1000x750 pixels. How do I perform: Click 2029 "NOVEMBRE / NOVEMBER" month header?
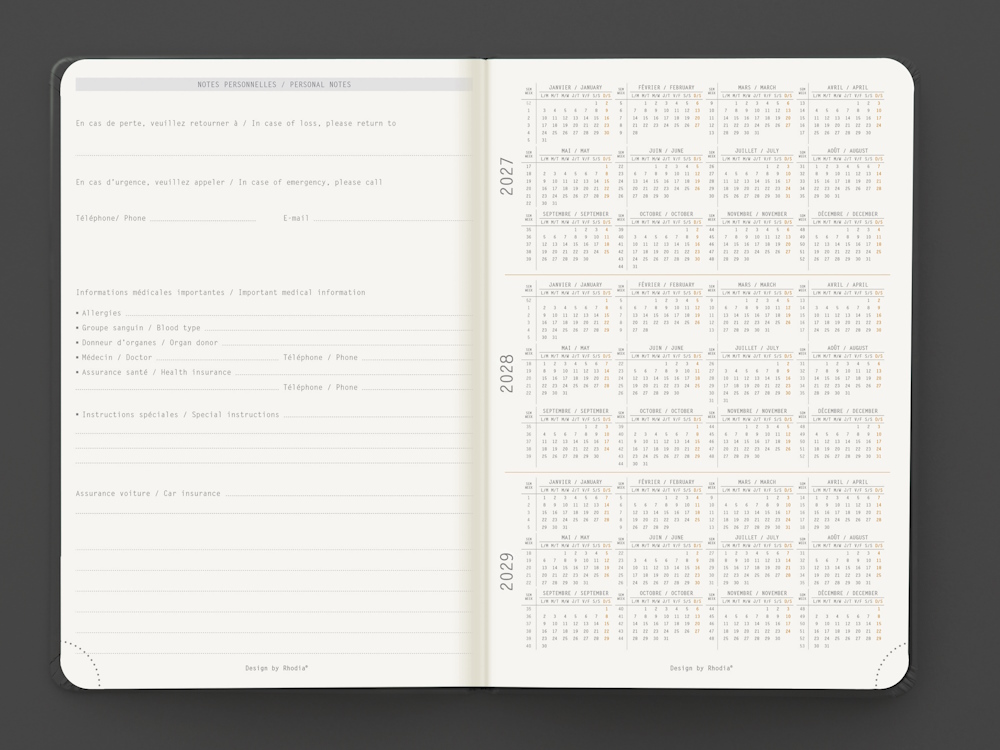coord(756,593)
